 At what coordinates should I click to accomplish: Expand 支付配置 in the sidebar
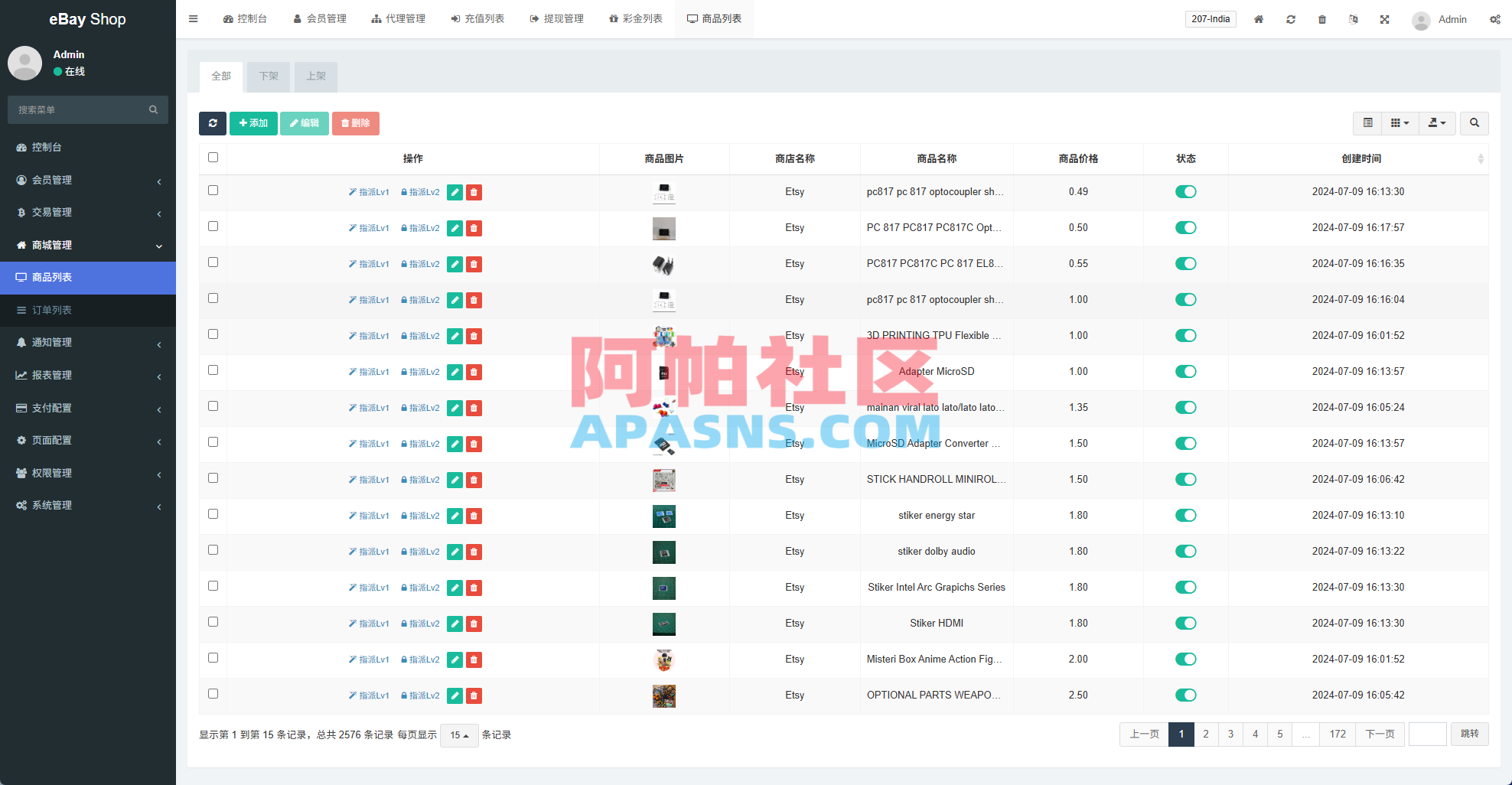88,409
